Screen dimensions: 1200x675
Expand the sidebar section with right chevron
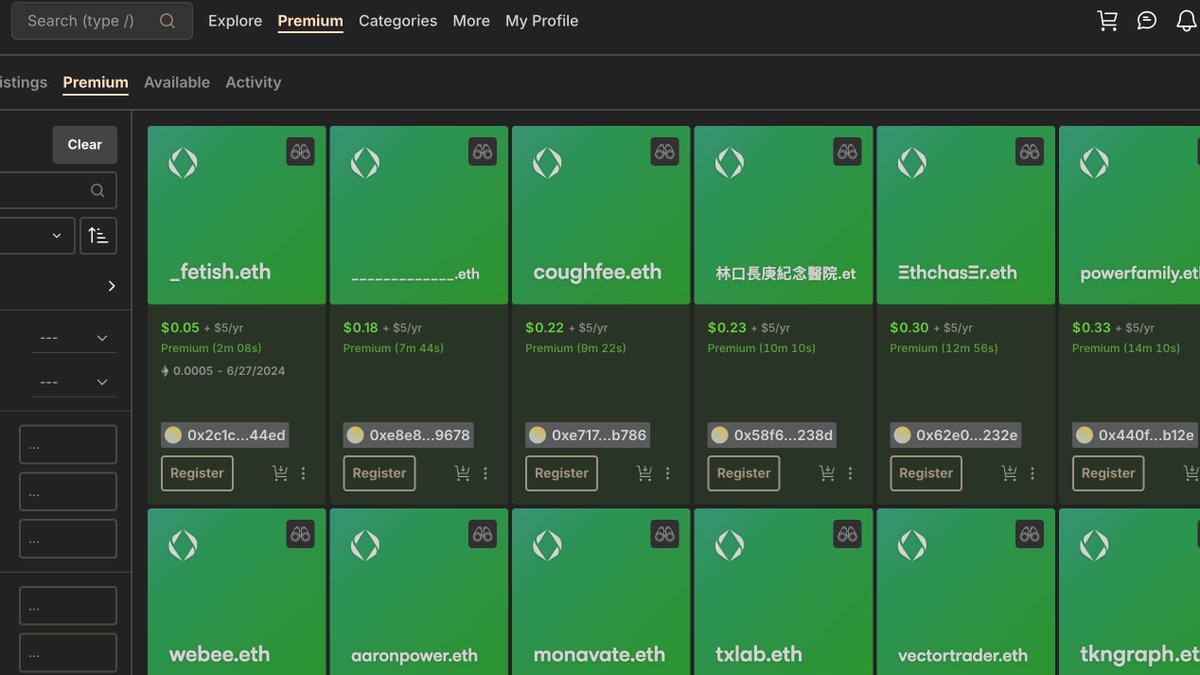[111, 286]
